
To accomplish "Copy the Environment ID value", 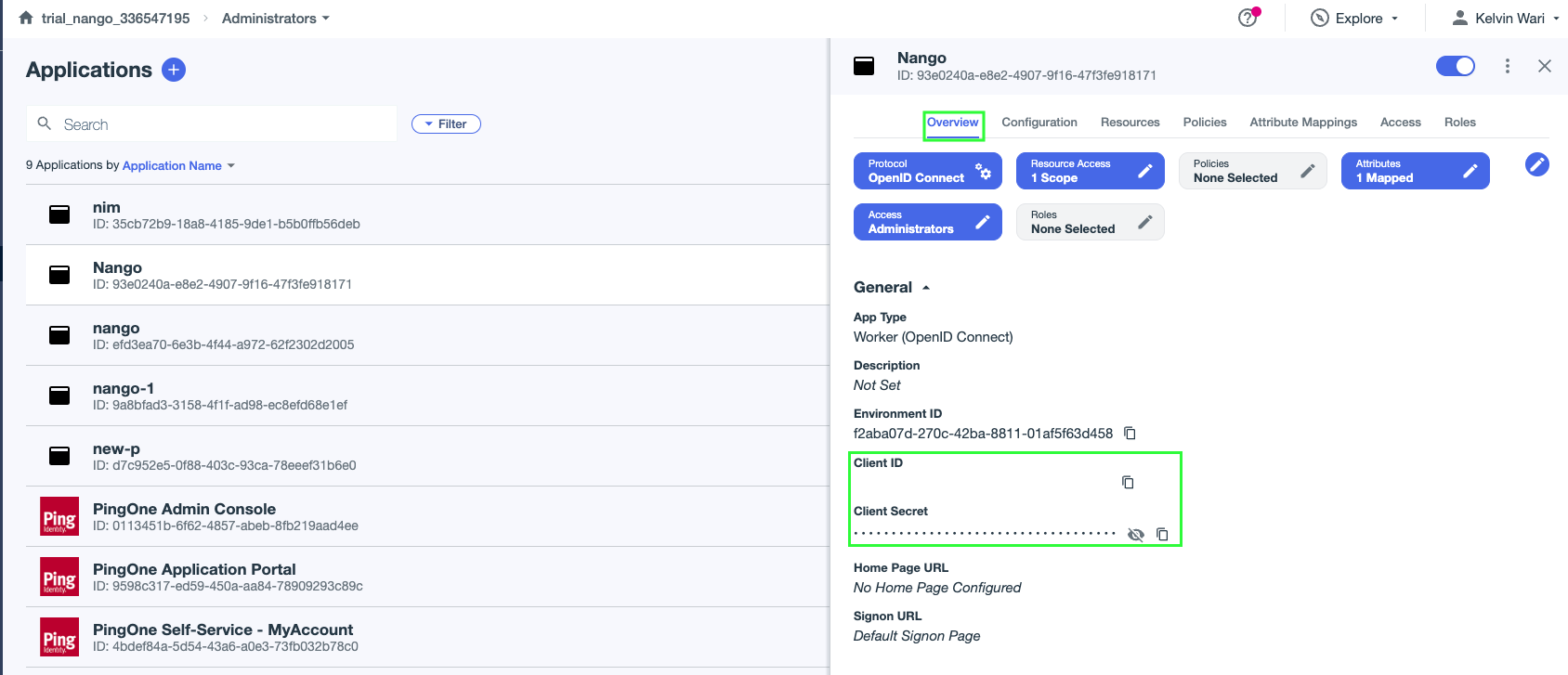I will click(x=1130, y=434).
